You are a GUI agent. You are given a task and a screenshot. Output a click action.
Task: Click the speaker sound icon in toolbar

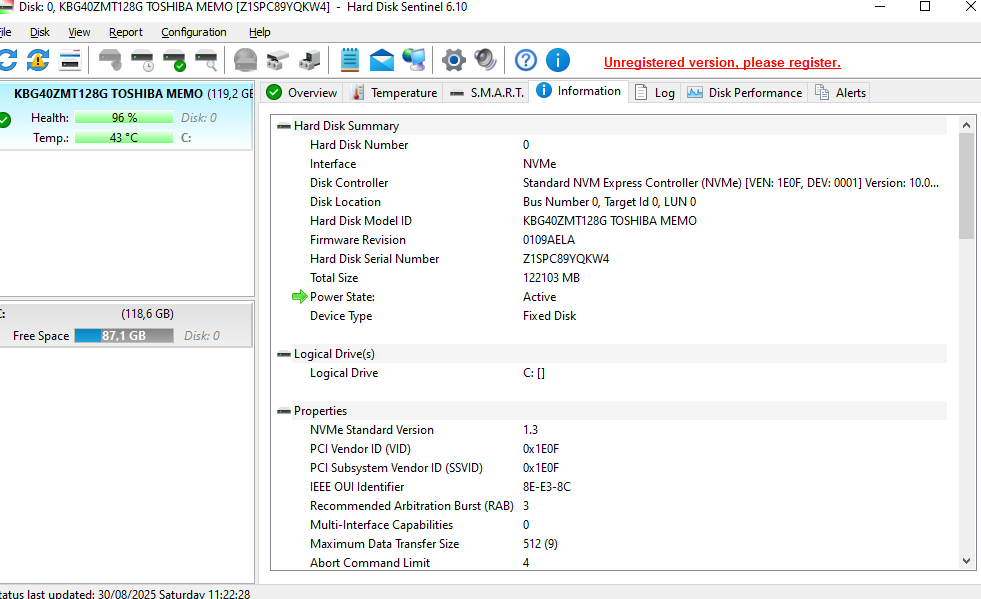point(486,60)
